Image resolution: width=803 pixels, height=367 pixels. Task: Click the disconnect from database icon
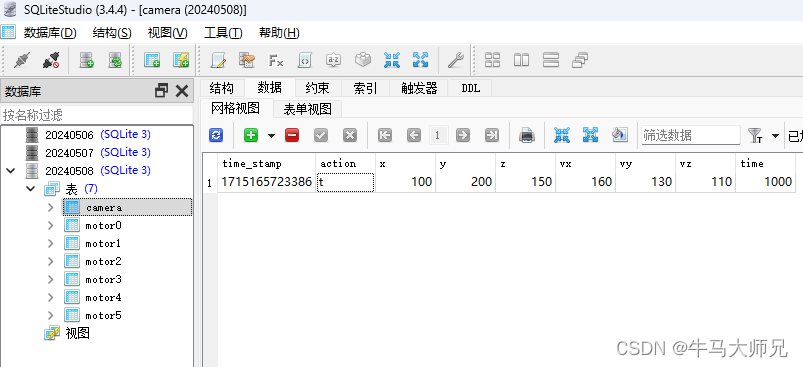pos(51,60)
